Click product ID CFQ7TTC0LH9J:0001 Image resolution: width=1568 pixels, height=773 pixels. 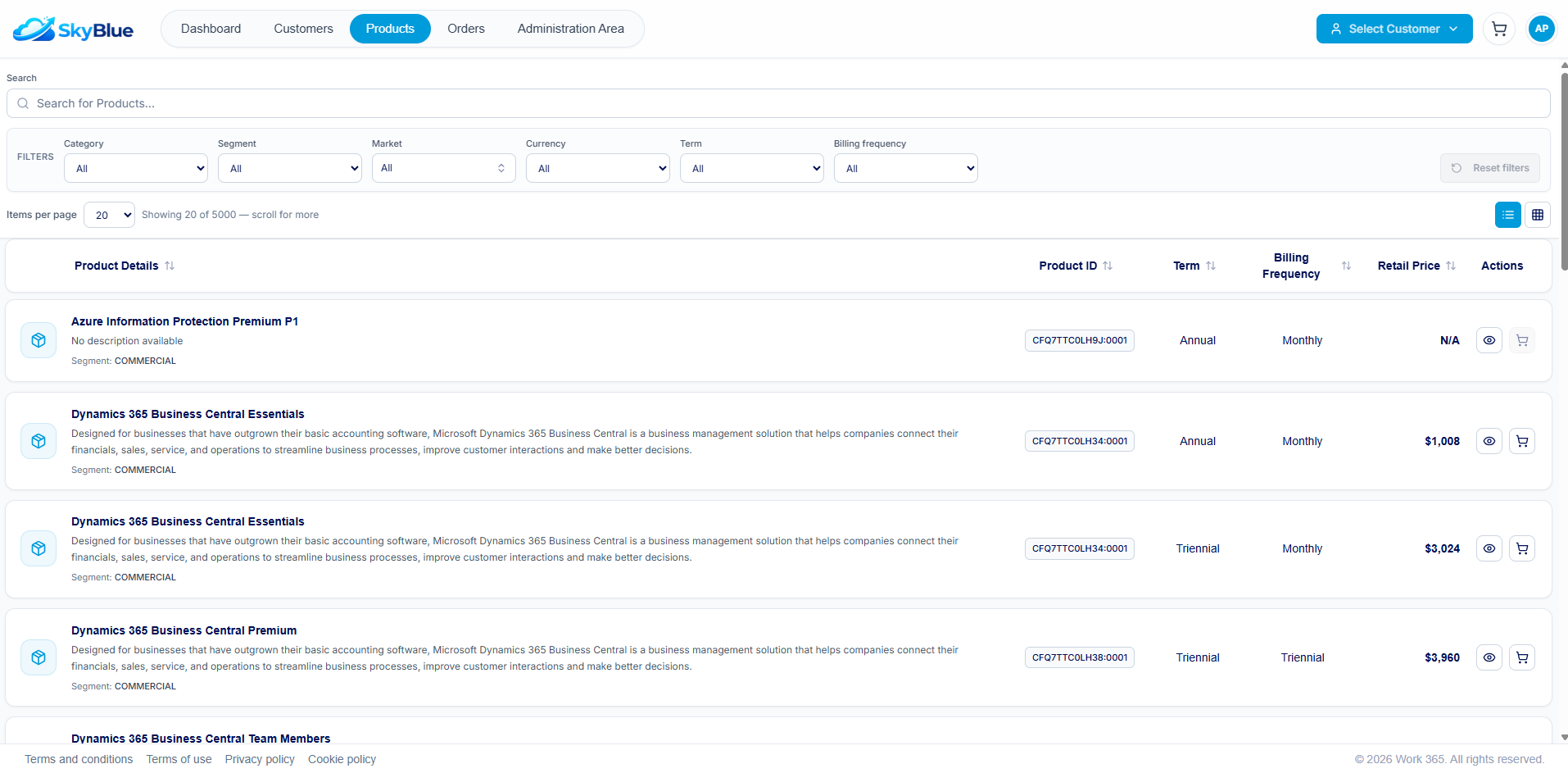tap(1079, 340)
